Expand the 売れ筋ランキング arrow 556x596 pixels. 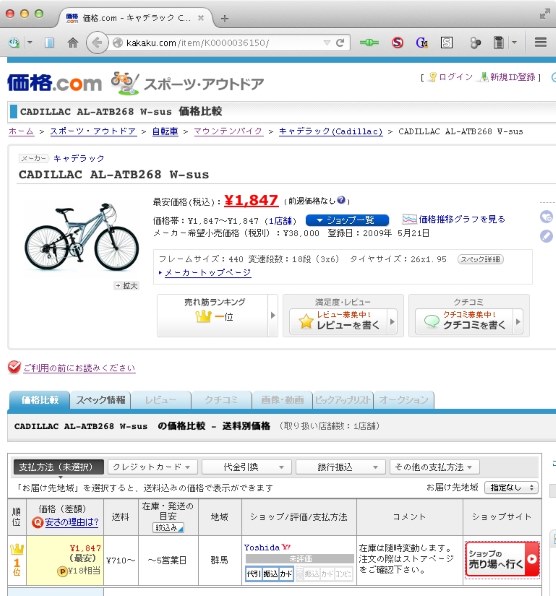[272, 315]
